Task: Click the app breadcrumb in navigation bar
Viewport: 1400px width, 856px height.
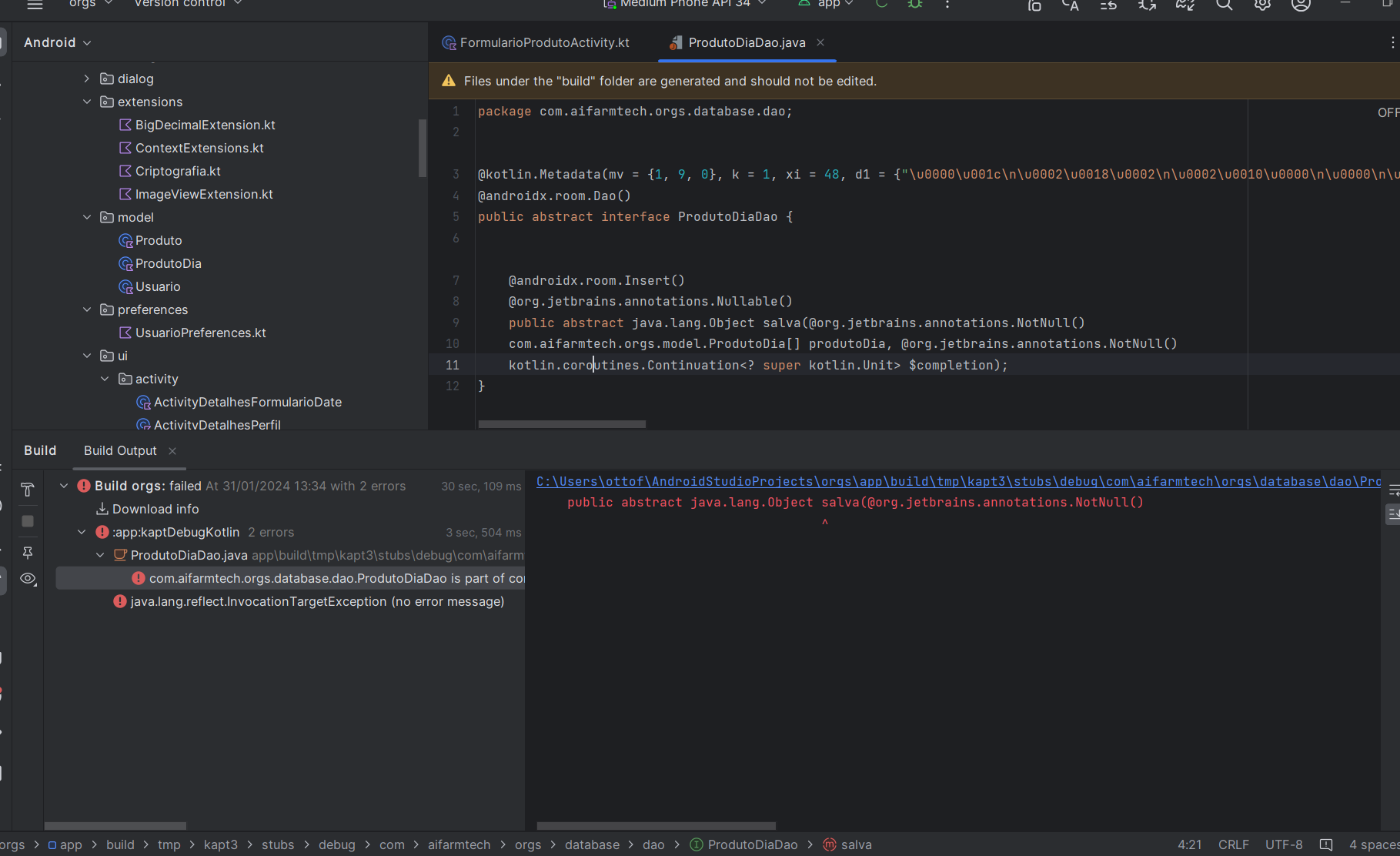Action: click(65, 844)
